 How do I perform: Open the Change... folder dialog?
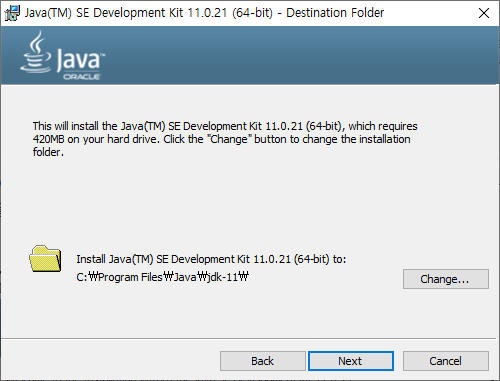click(x=446, y=279)
